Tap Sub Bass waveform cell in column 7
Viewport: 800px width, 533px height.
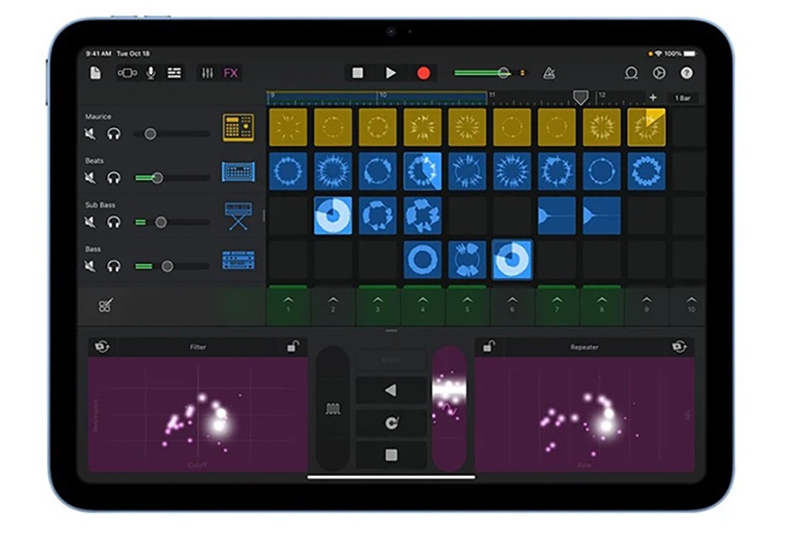click(557, 216)
